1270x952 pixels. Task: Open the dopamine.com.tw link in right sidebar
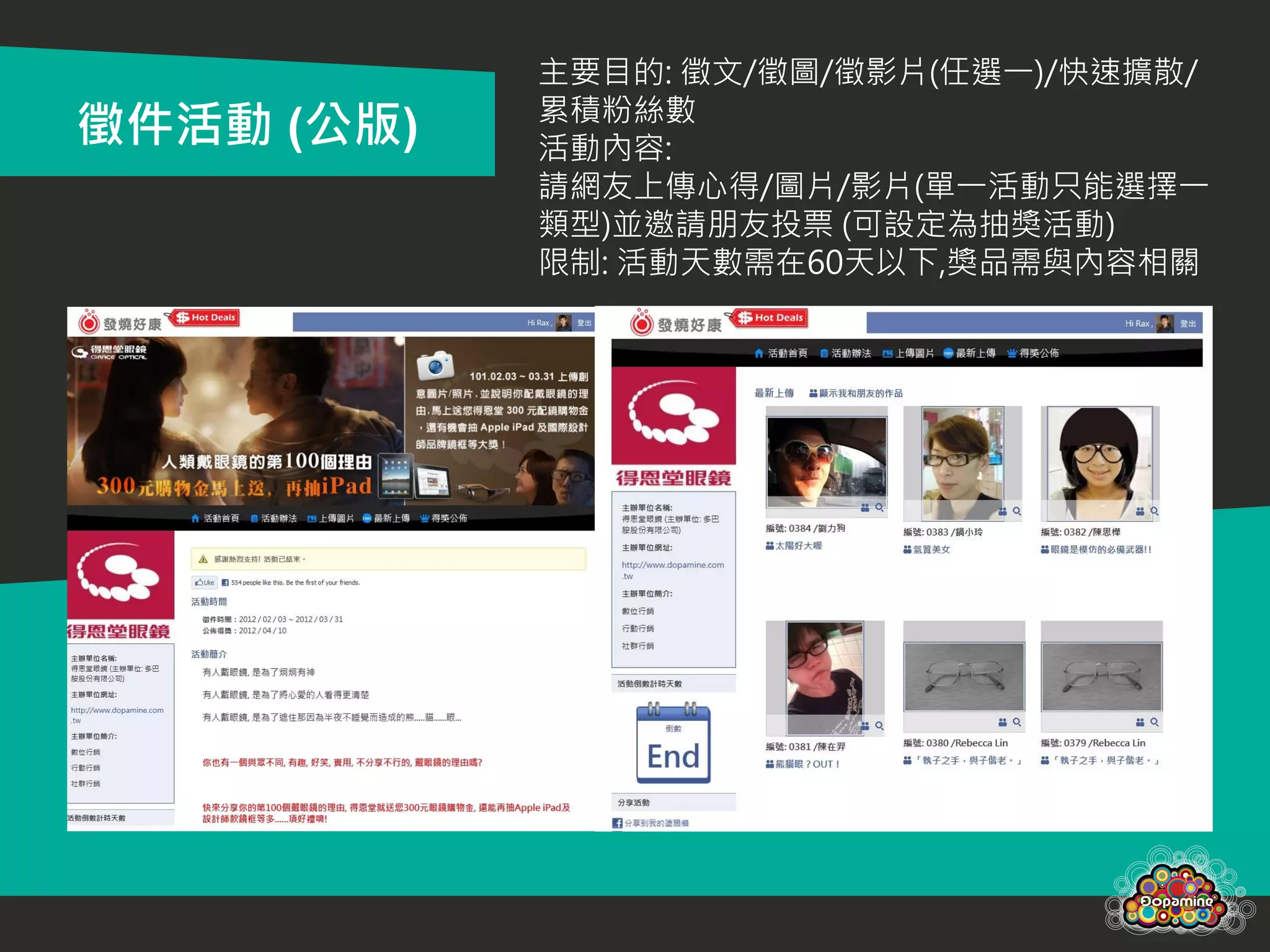click(x=673, y=570)
